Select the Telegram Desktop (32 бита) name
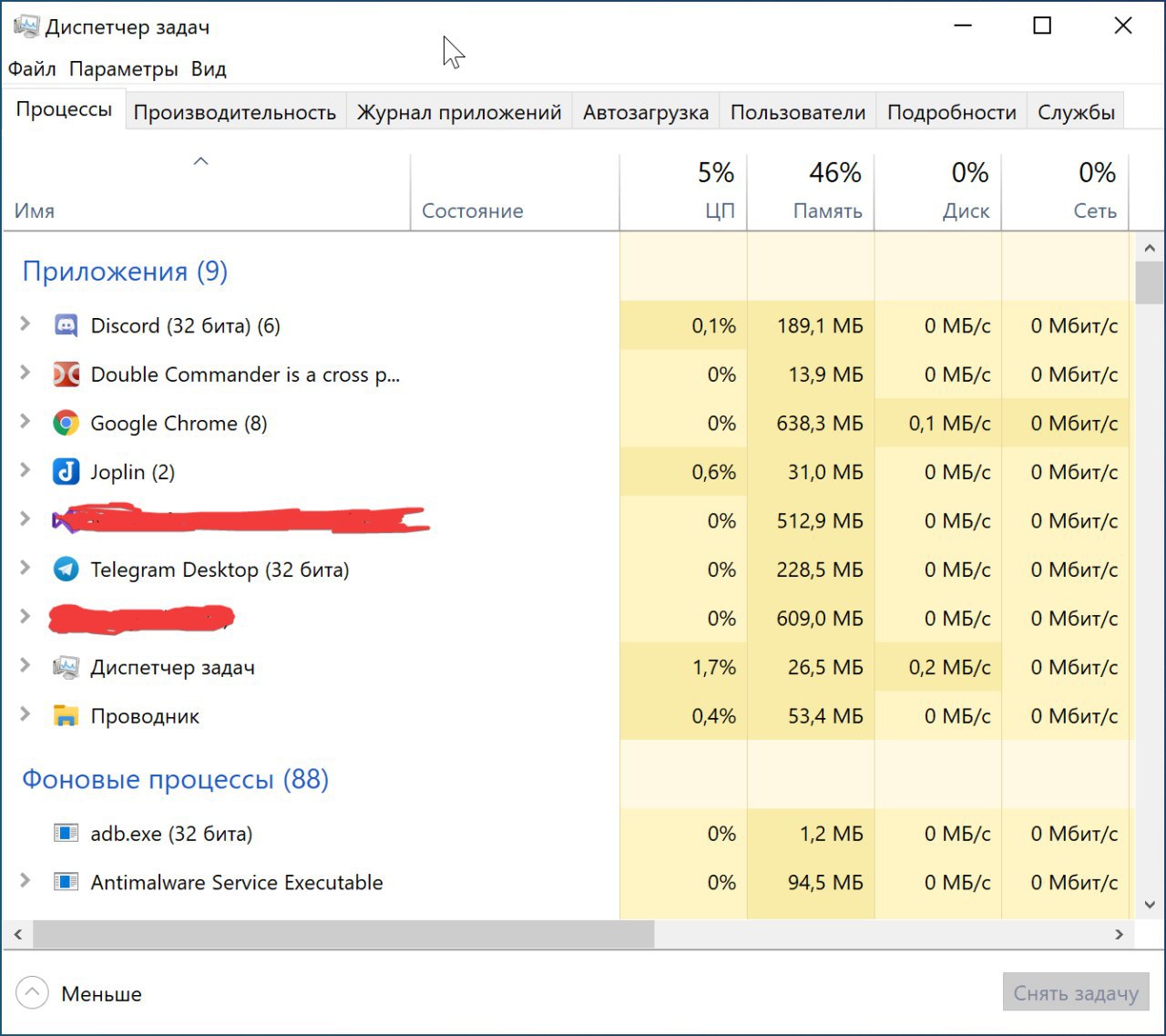Image resolution: width=1166 pixels, height=1036 pixels. coord(220,569)
